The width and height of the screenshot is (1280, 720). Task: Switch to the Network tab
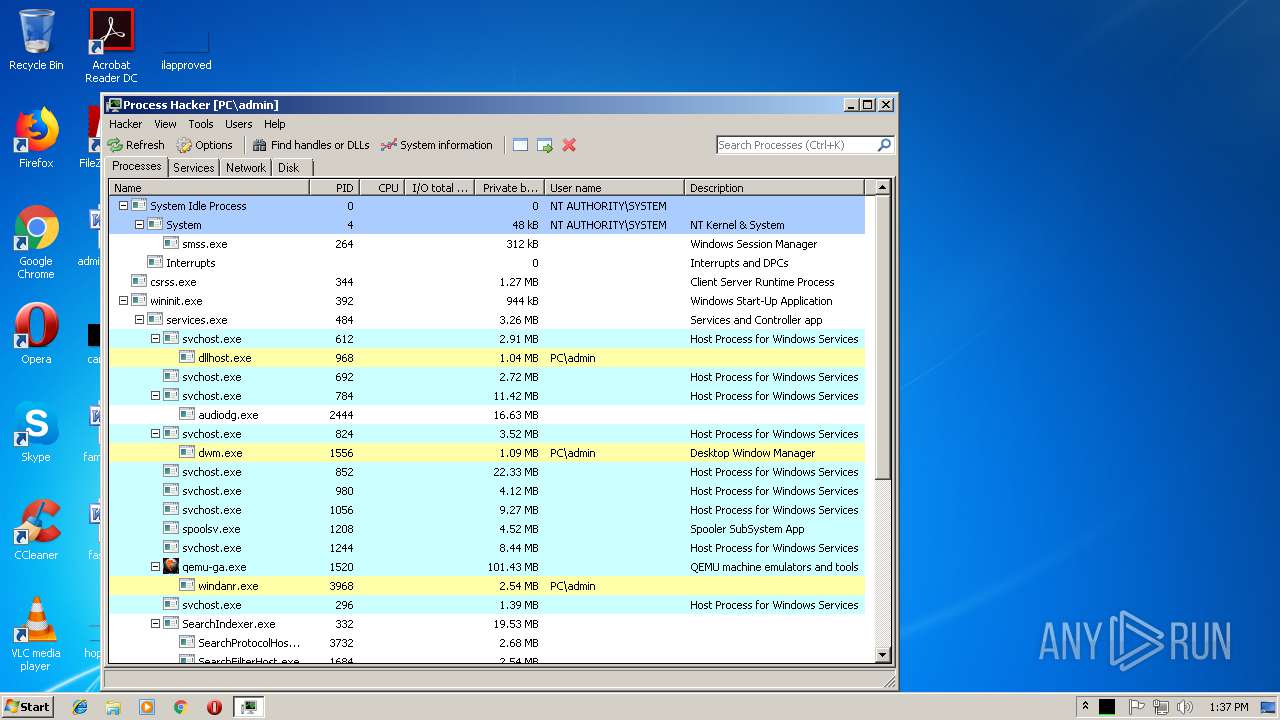[x=245, y=168]
